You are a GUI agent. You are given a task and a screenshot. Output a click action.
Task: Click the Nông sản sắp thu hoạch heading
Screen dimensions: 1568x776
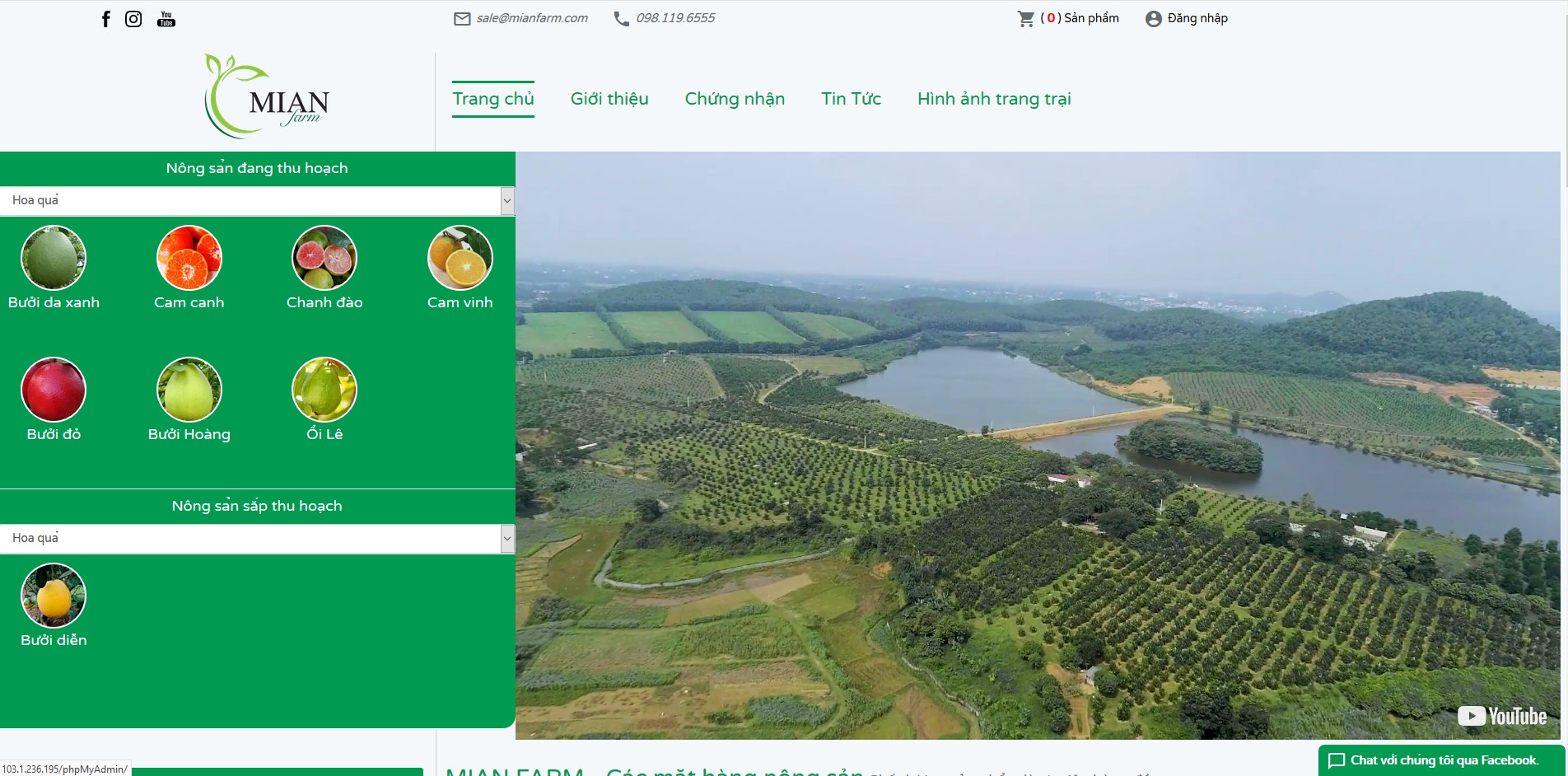[257, 506]
